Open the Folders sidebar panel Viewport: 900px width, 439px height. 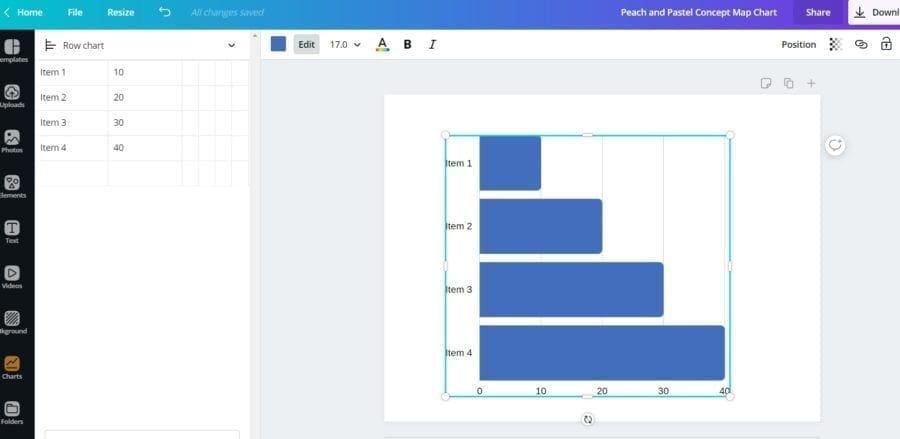pyautogui.click(x=12, y=413)
